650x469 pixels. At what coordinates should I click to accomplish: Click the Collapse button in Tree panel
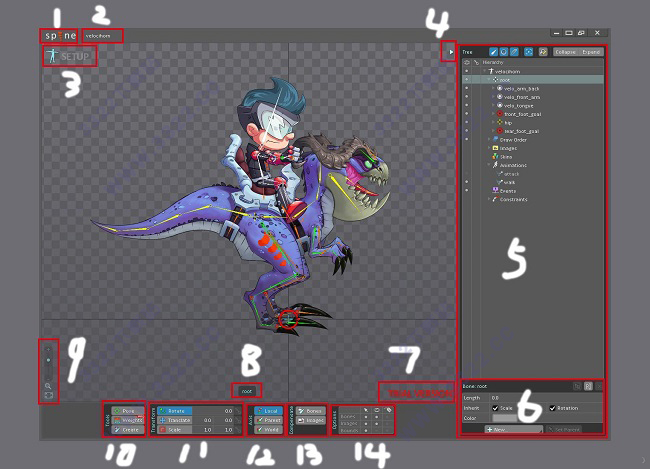[x=565, y=50]
